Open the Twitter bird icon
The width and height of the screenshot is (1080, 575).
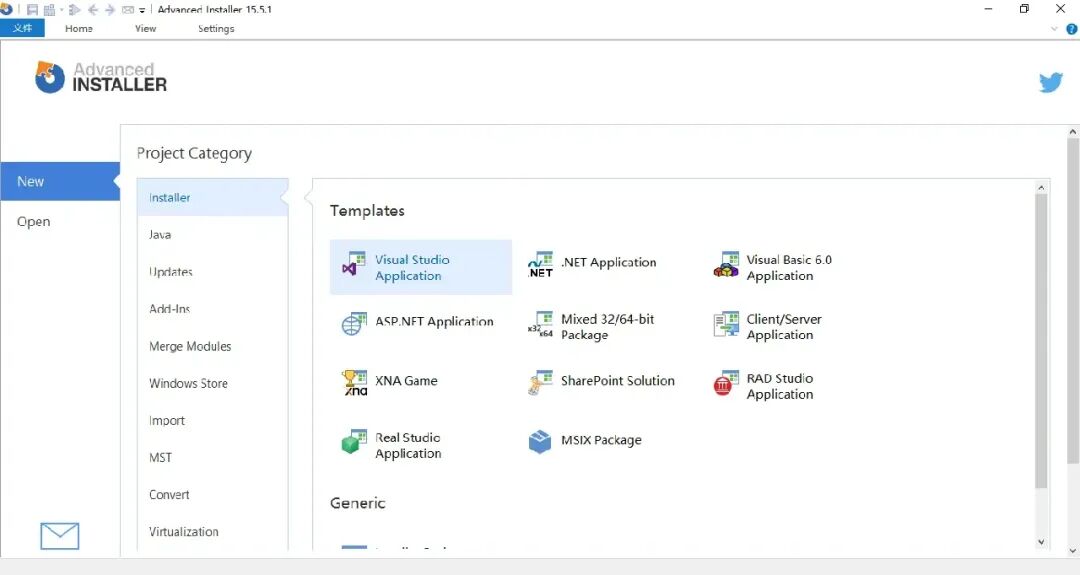[x=1051, y=83]
